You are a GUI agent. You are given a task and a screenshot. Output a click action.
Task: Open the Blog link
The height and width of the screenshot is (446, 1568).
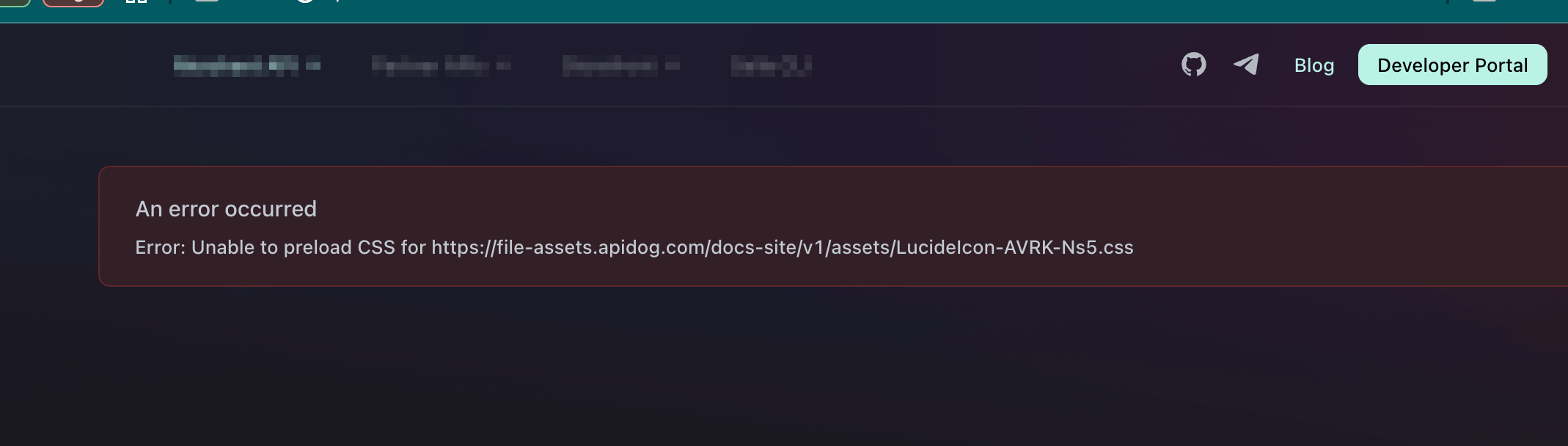(x=1314, y=65)
